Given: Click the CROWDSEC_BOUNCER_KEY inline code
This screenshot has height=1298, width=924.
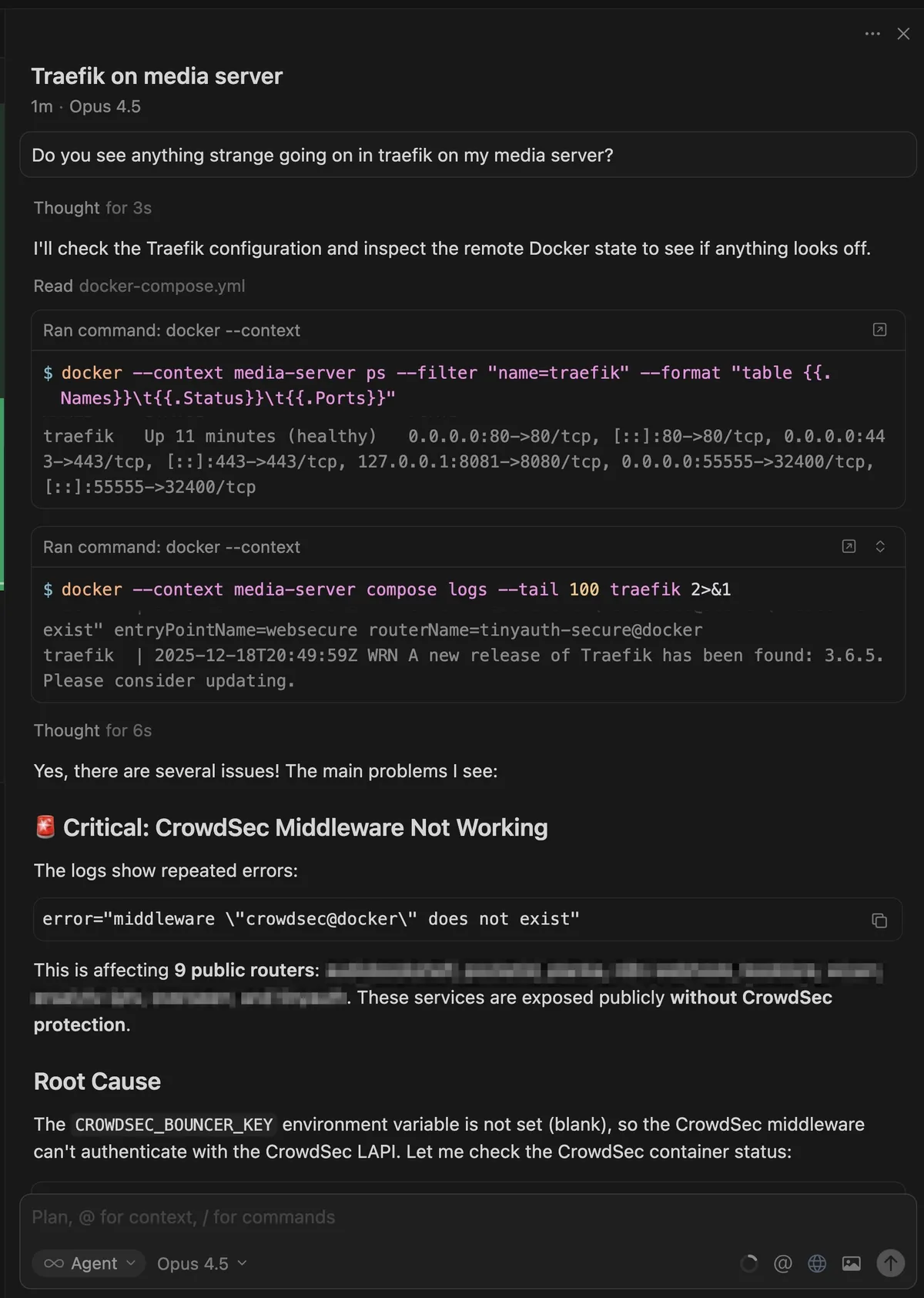Looking at the screenshot, I should pos(174,1125).
